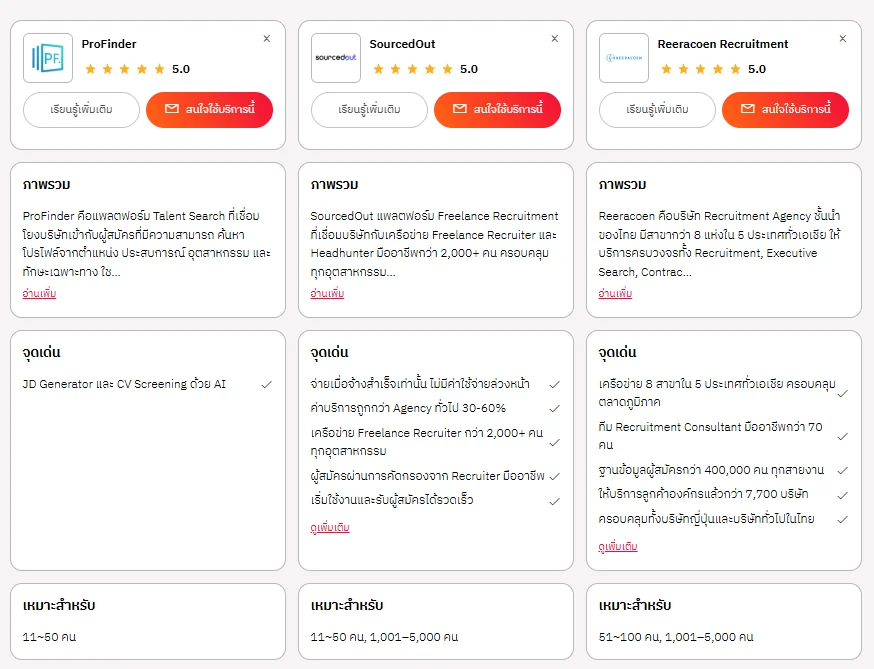
Task: Click the "ค่าบริการถูกกว่า Agency ทั่วไป 30-60%" highlight
Action: tap(408, 408)
